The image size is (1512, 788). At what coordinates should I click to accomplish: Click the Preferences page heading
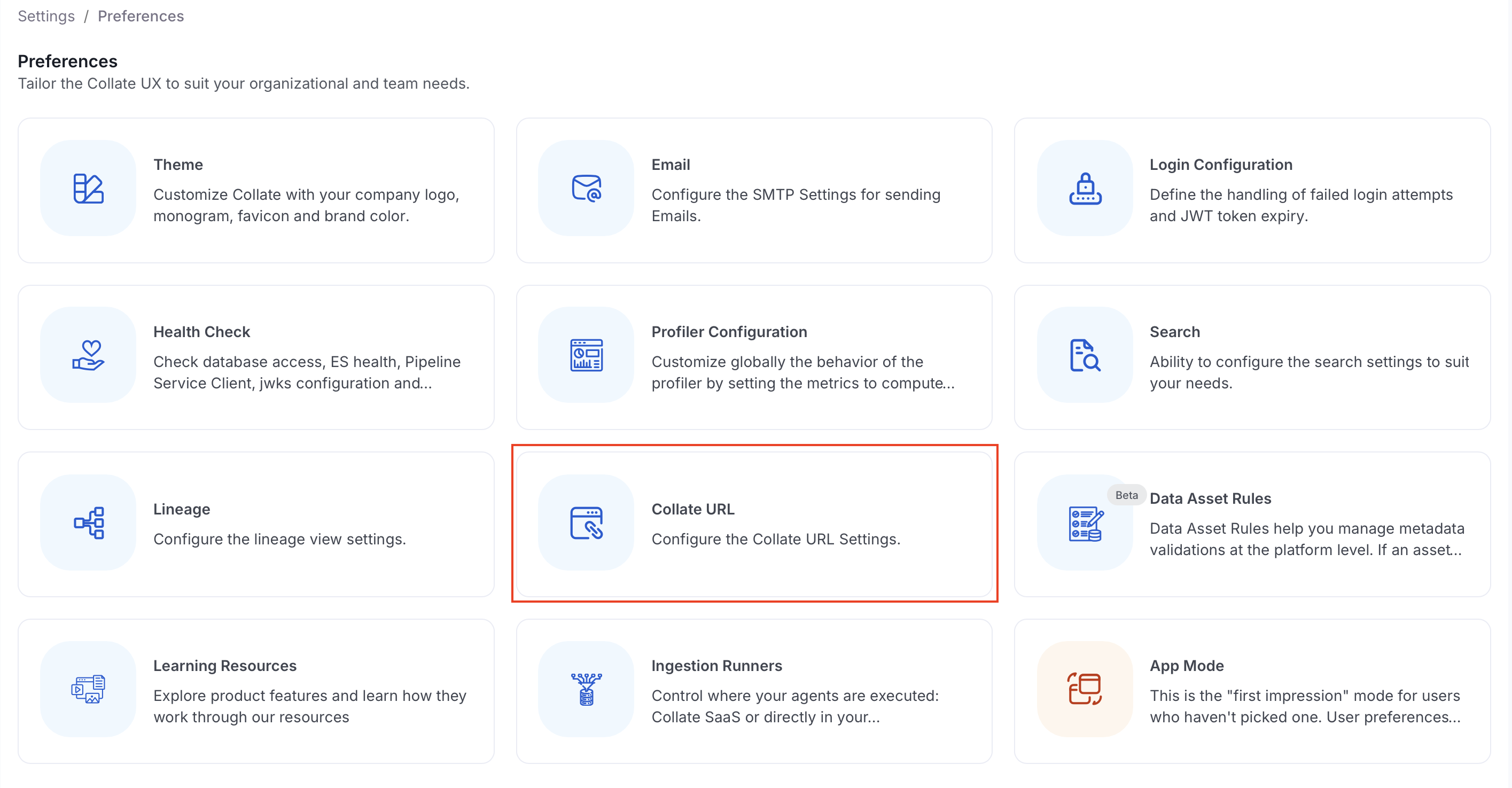point(67,61)
